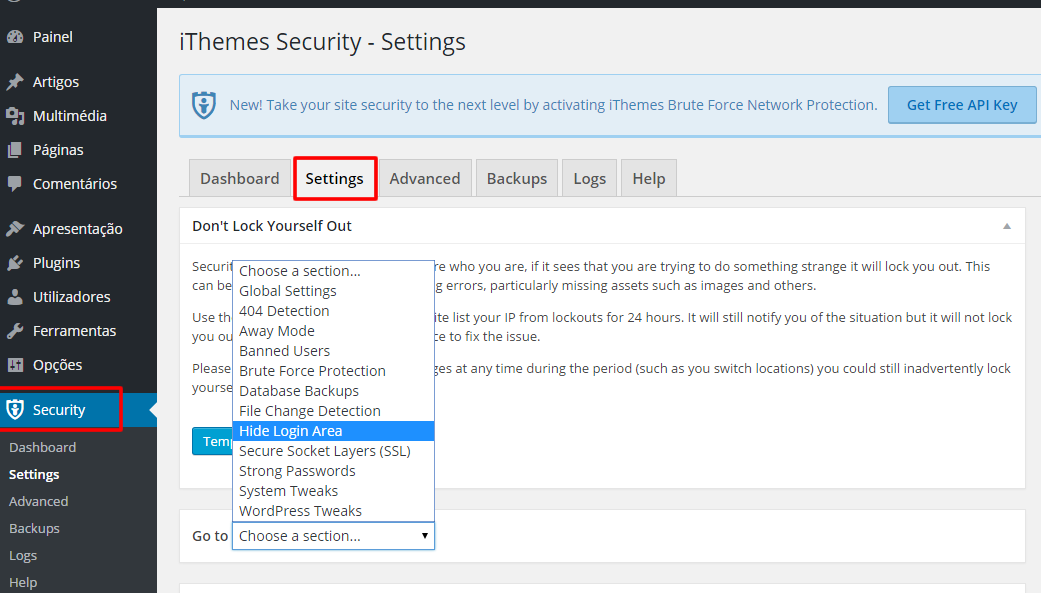
Task: Click the Get Free API Key button
Action: 962,105
